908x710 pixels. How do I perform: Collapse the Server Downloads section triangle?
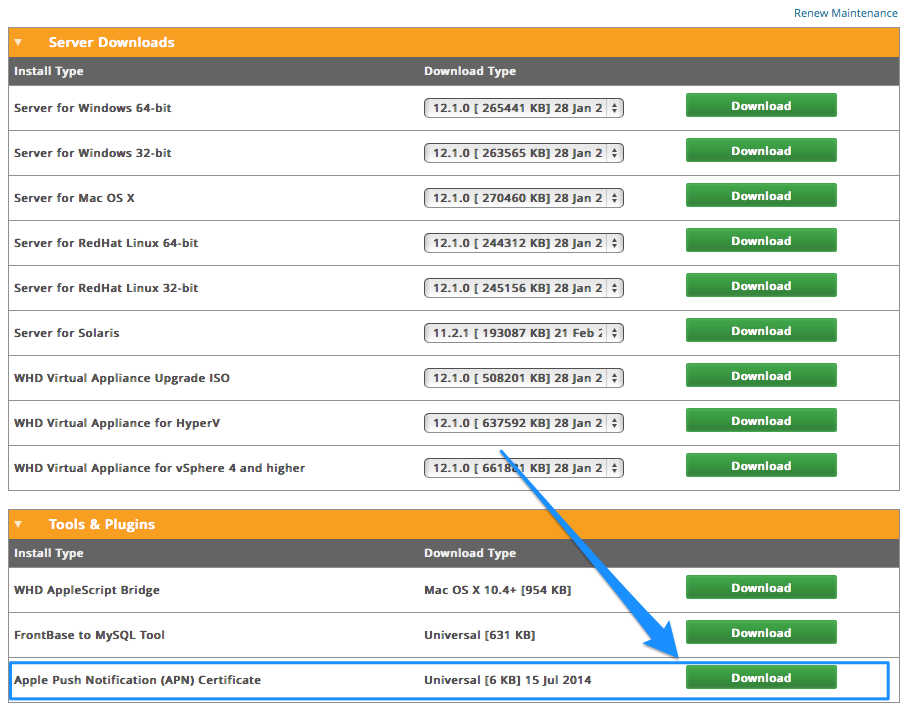tap(19, 42)
